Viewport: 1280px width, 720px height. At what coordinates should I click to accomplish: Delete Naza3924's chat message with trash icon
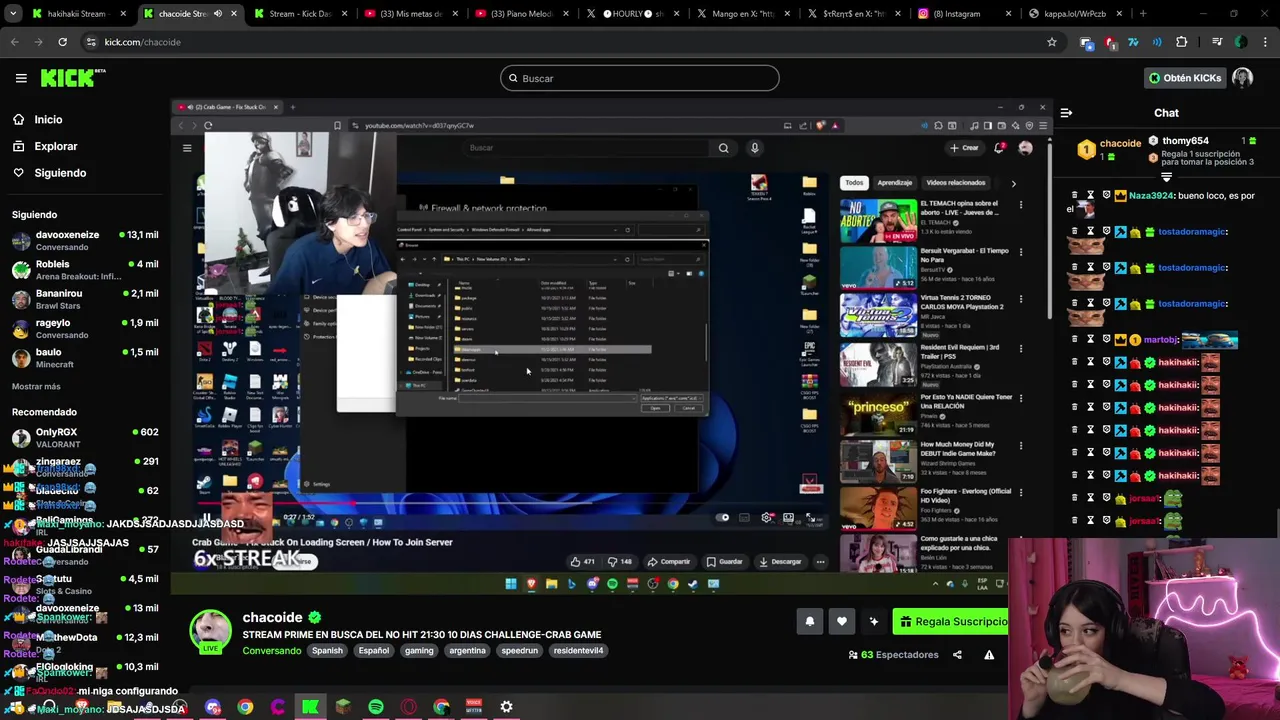[x=1075, y=196]
